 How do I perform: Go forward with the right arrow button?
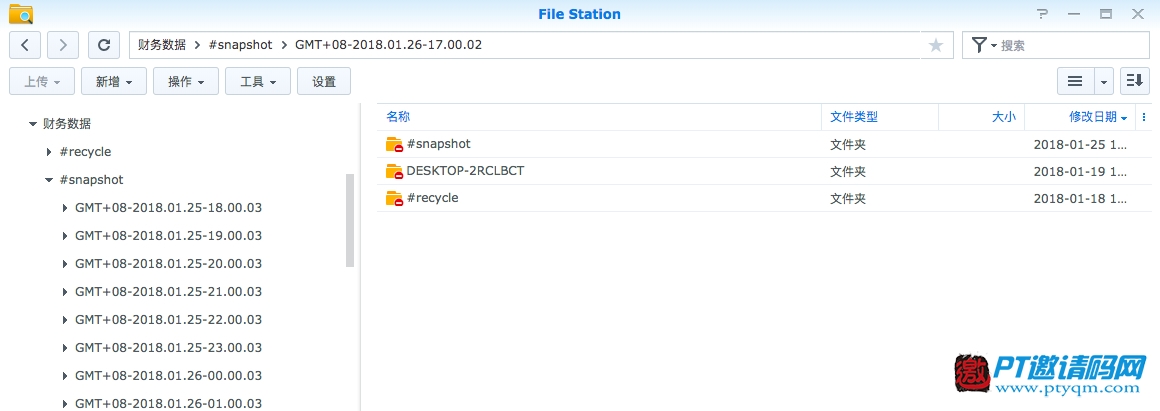(x=63, y=45)
